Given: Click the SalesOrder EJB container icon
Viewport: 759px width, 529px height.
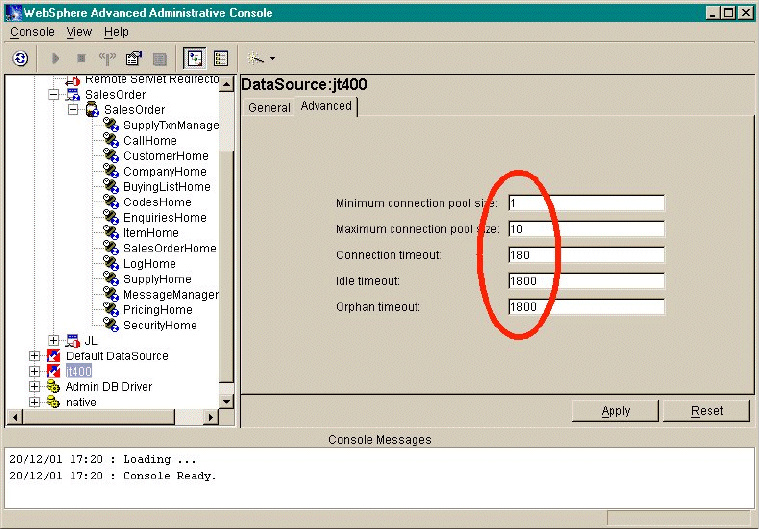Looking at the screenshot, I should (x=92, y=110).
